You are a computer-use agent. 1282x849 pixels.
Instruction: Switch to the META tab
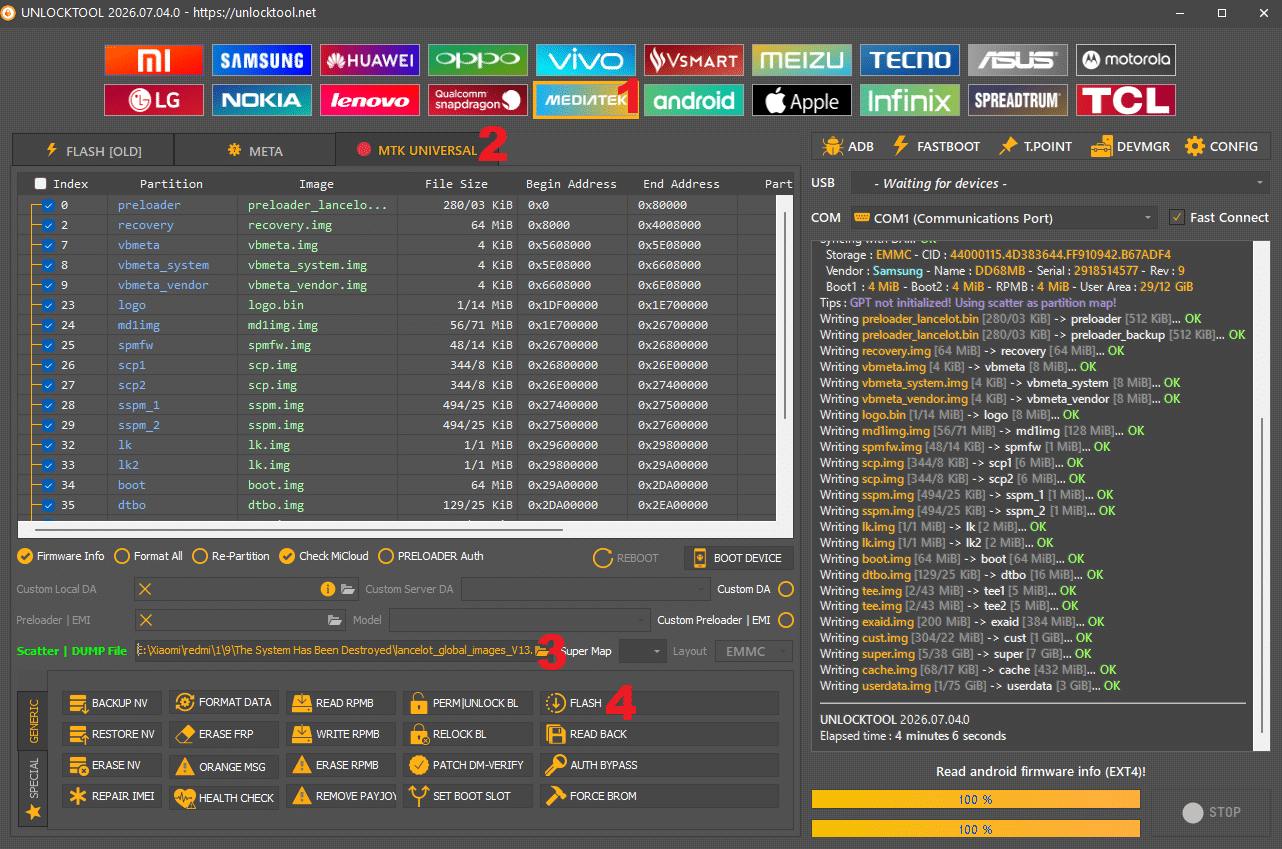255,151
